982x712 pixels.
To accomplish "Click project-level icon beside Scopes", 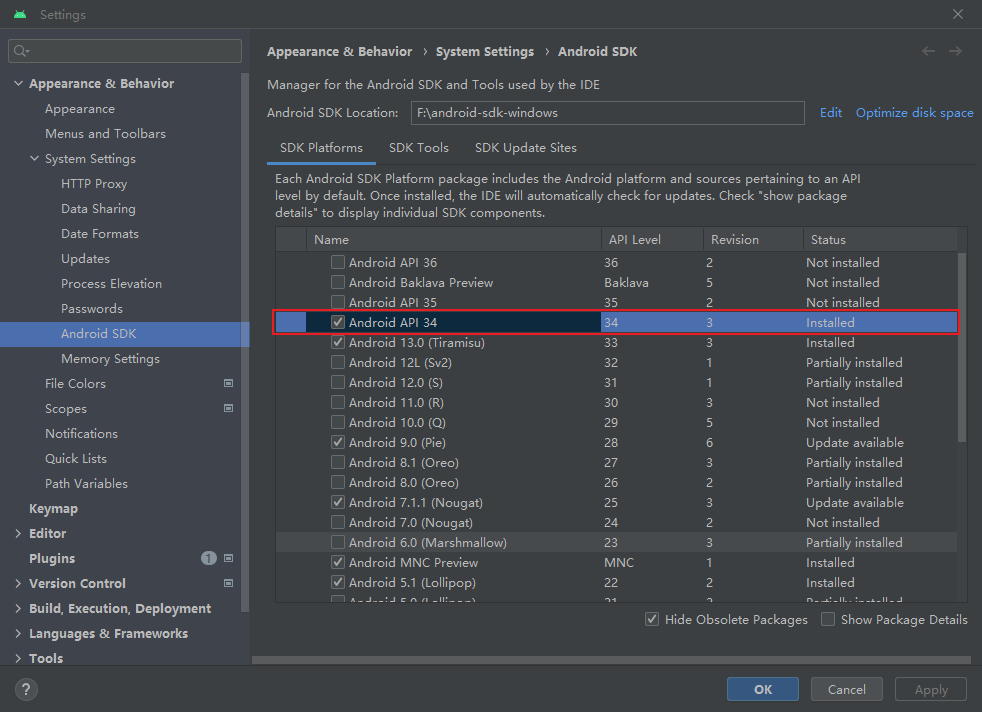I will coord(228,408).
